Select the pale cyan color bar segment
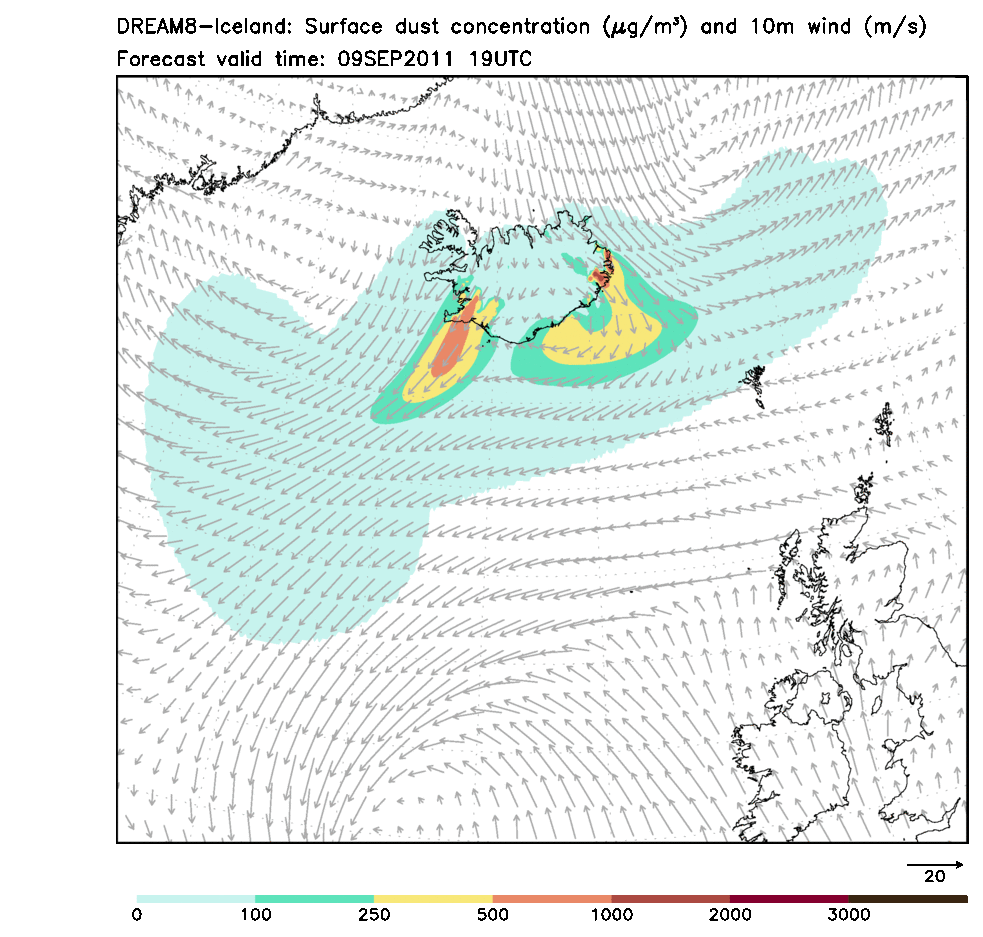983x937 pixels. 196,899
